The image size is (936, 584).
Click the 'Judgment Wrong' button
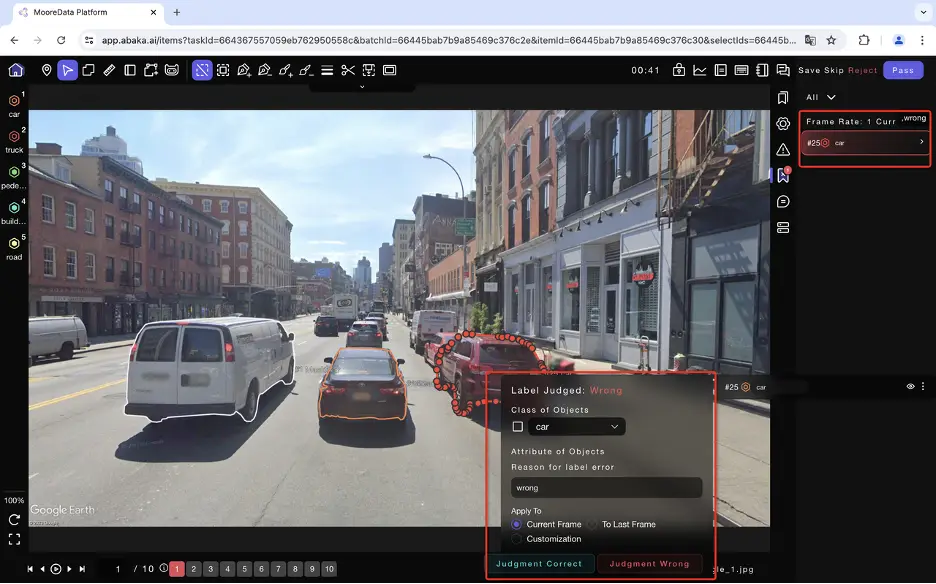[650, 563]
